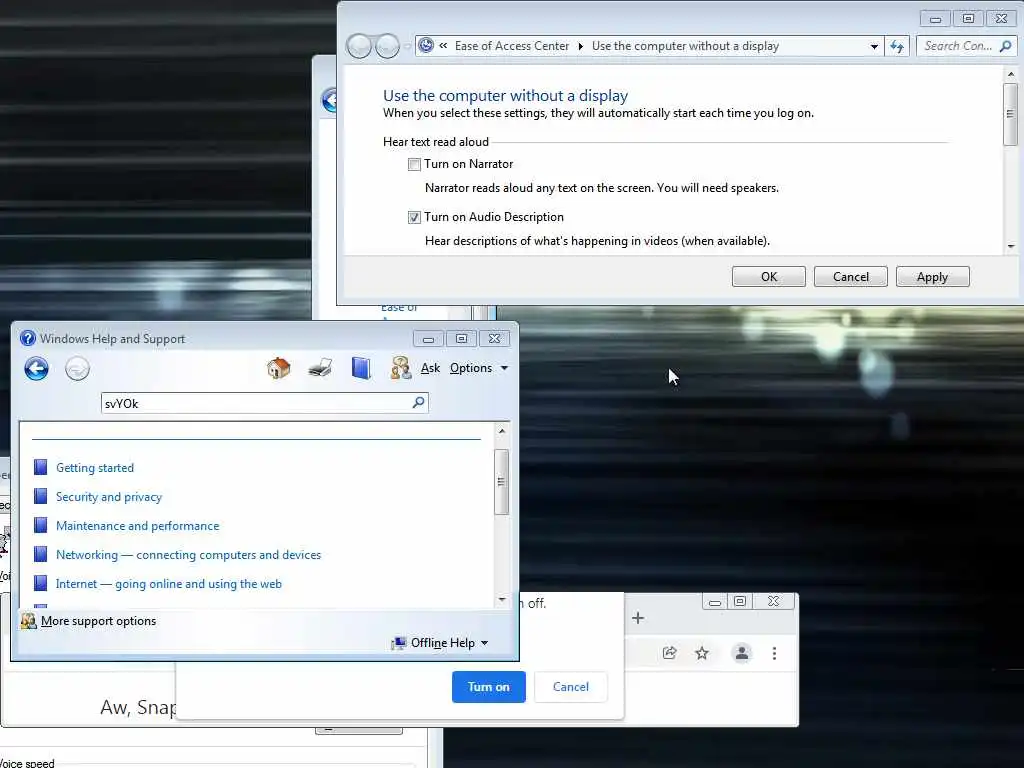Click Offline Help computer icon
This screenshot has height=768, width=1024.
click(398, 643)
